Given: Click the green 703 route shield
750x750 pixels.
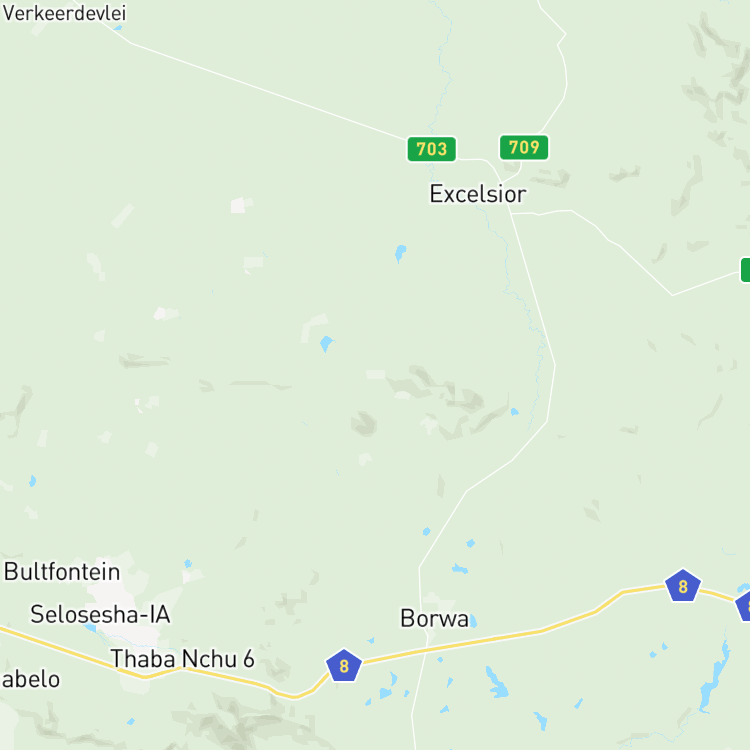Looking at the screenshot, I should point(431,149).
